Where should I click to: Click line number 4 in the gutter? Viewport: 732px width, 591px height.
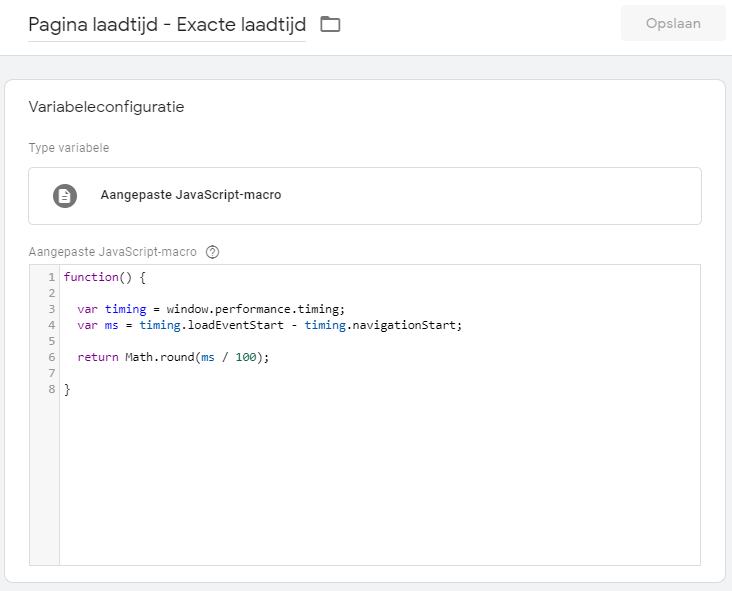coord(51,325)
